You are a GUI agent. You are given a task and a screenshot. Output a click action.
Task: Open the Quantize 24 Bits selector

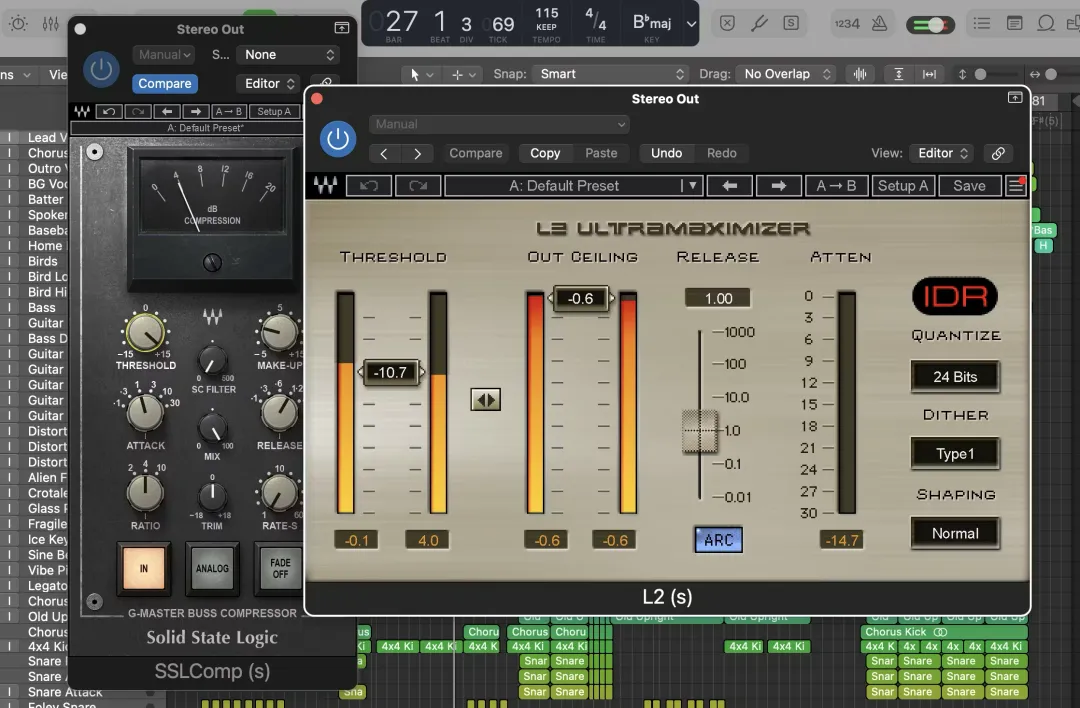click(955, 377)
